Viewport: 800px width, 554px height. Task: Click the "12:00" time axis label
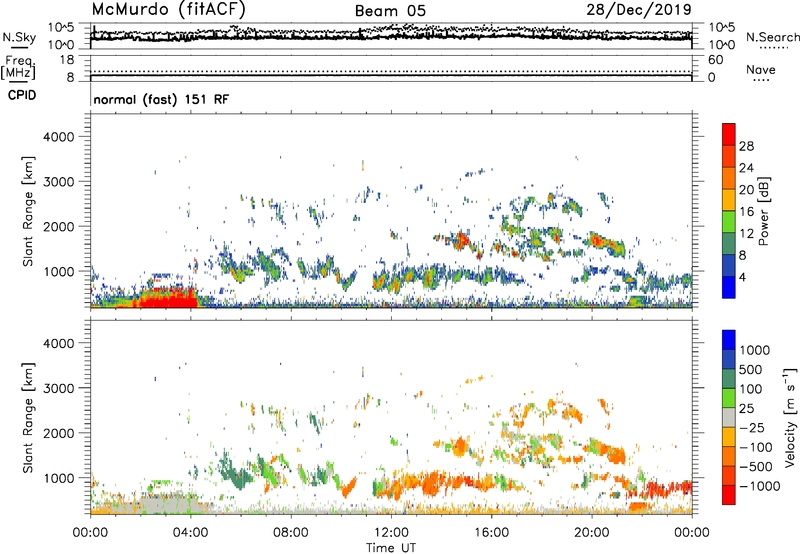(x=391, y=533)
